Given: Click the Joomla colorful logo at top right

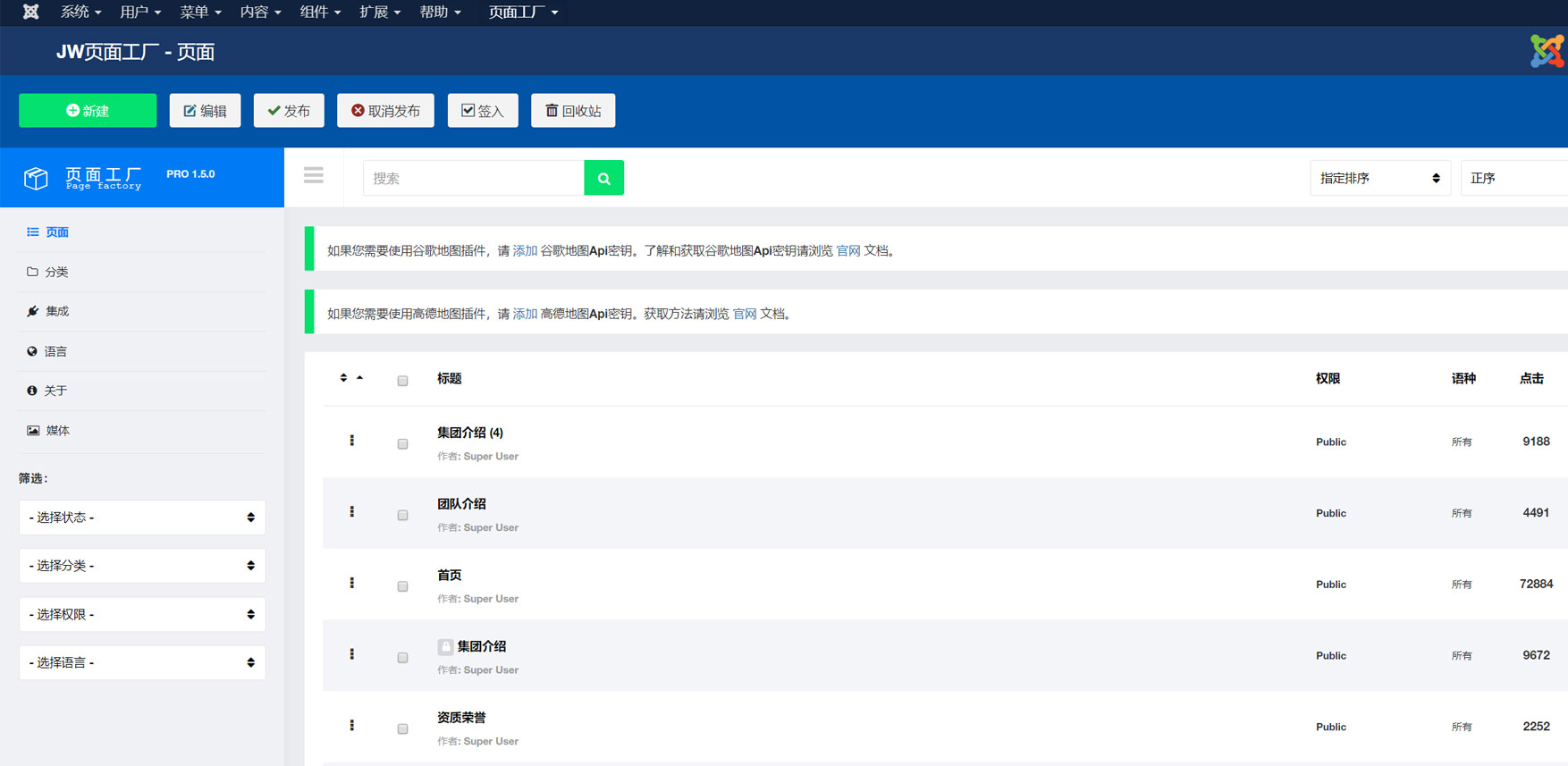Looking at the screenshot, I should (x=1547, y=51).
